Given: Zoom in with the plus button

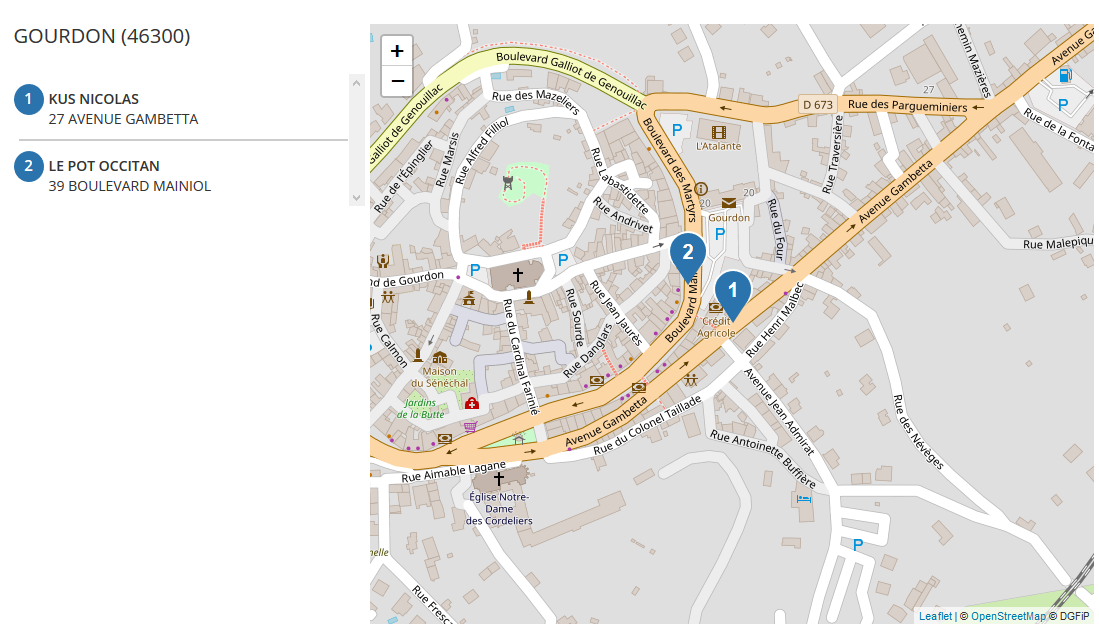Looking at the screenshot, I should pos(397,51).
